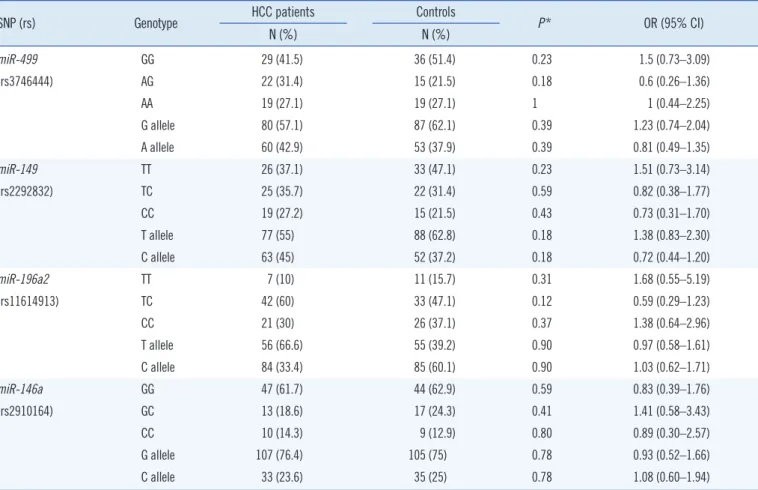Click controls value 11 (15.7)
Viewport: 758px width, 490px height.
pyautogui.click(x=435, y=279)
